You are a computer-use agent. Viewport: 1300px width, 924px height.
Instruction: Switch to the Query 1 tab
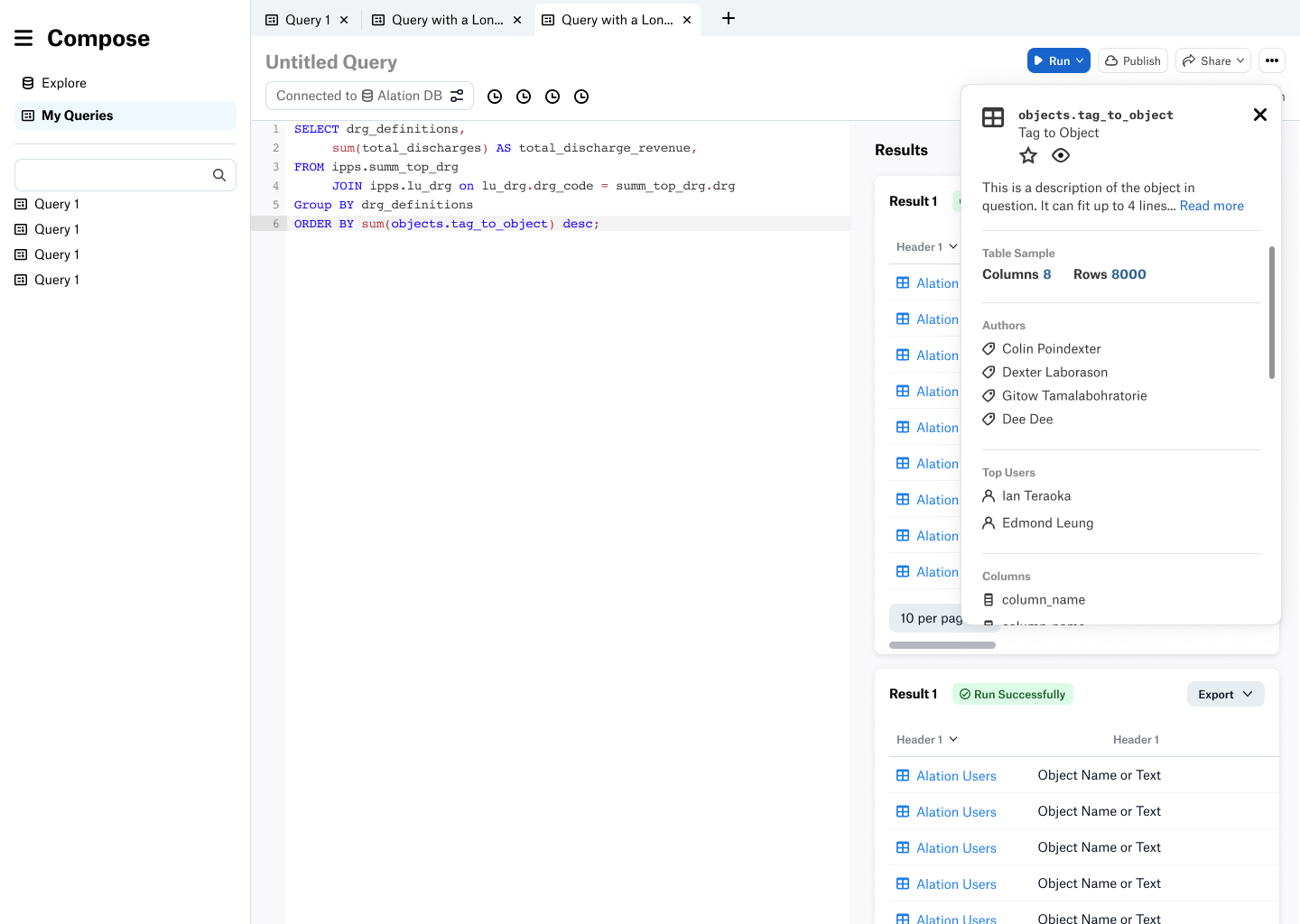pos(307,20)
